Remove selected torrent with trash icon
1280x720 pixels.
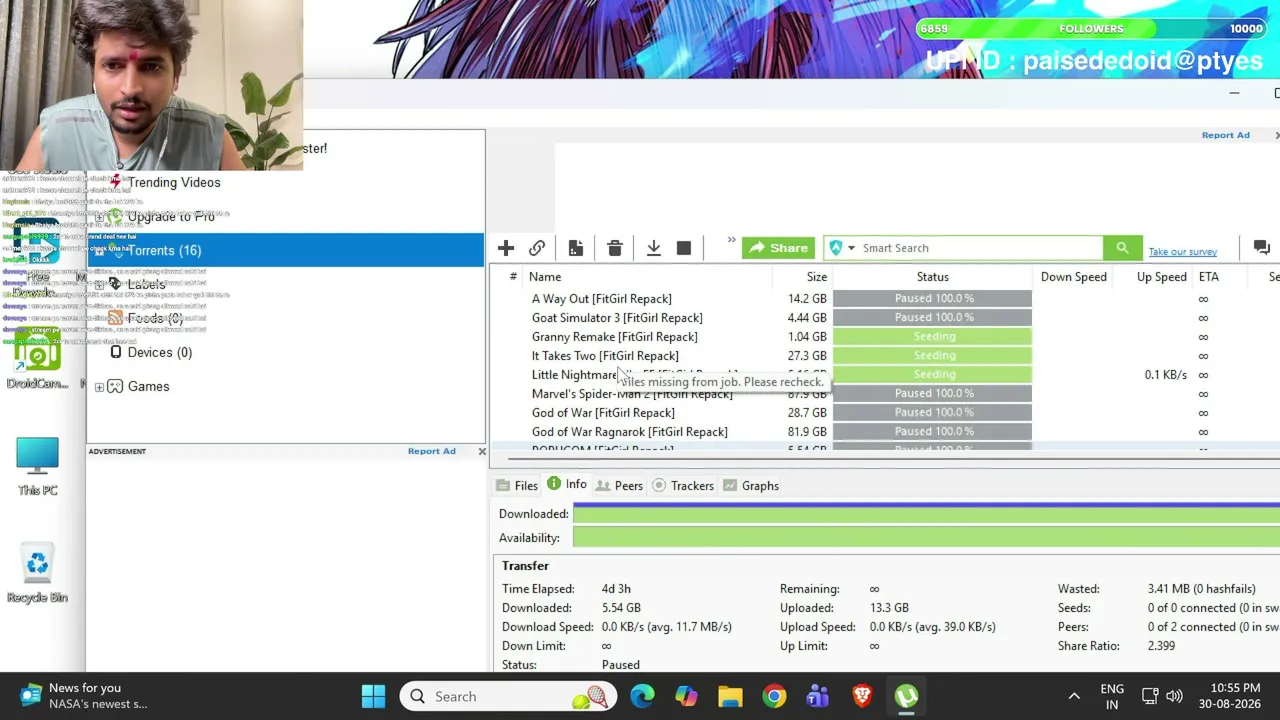615,248
